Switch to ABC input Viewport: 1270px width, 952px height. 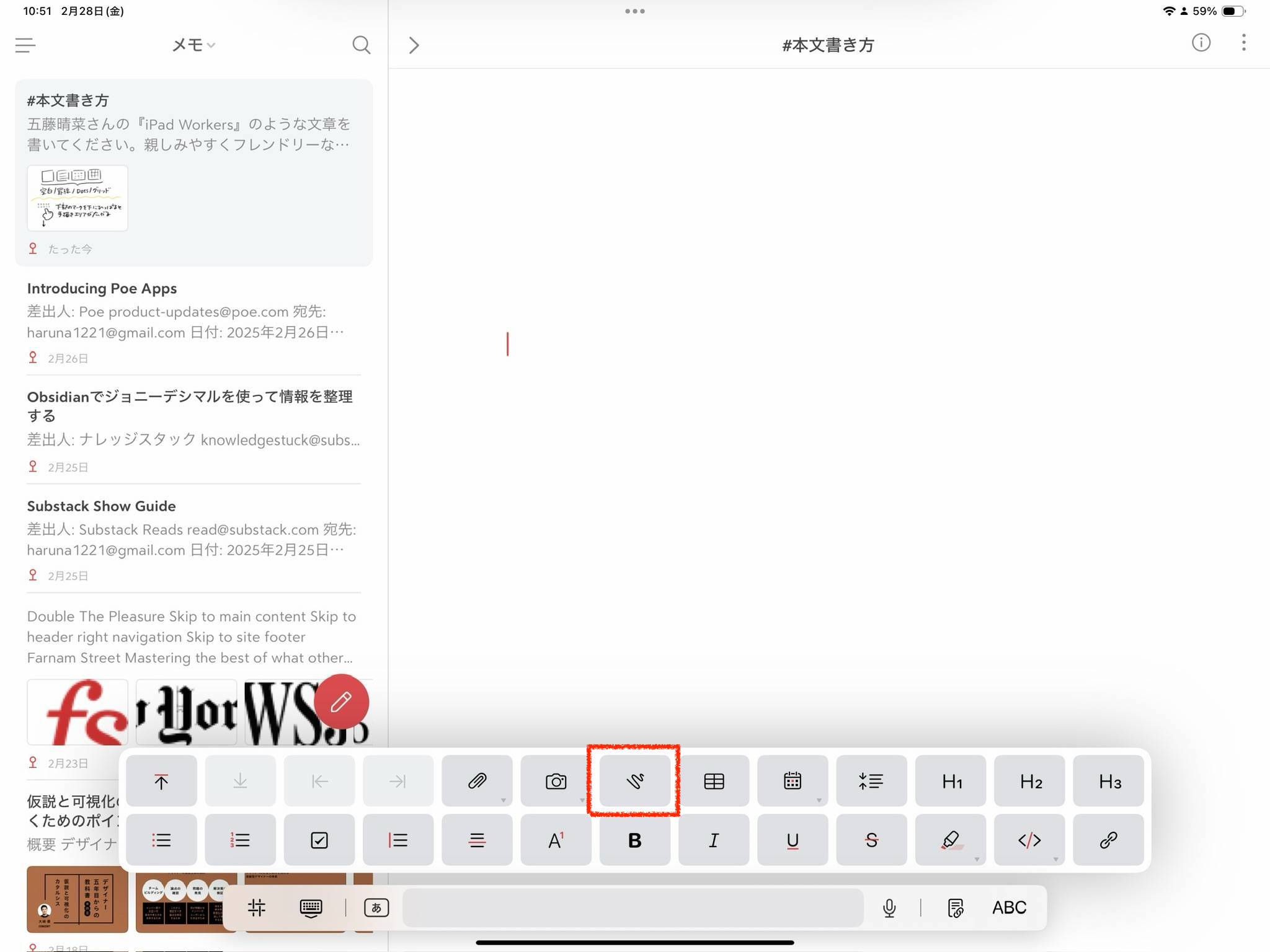click(1009, 908)
